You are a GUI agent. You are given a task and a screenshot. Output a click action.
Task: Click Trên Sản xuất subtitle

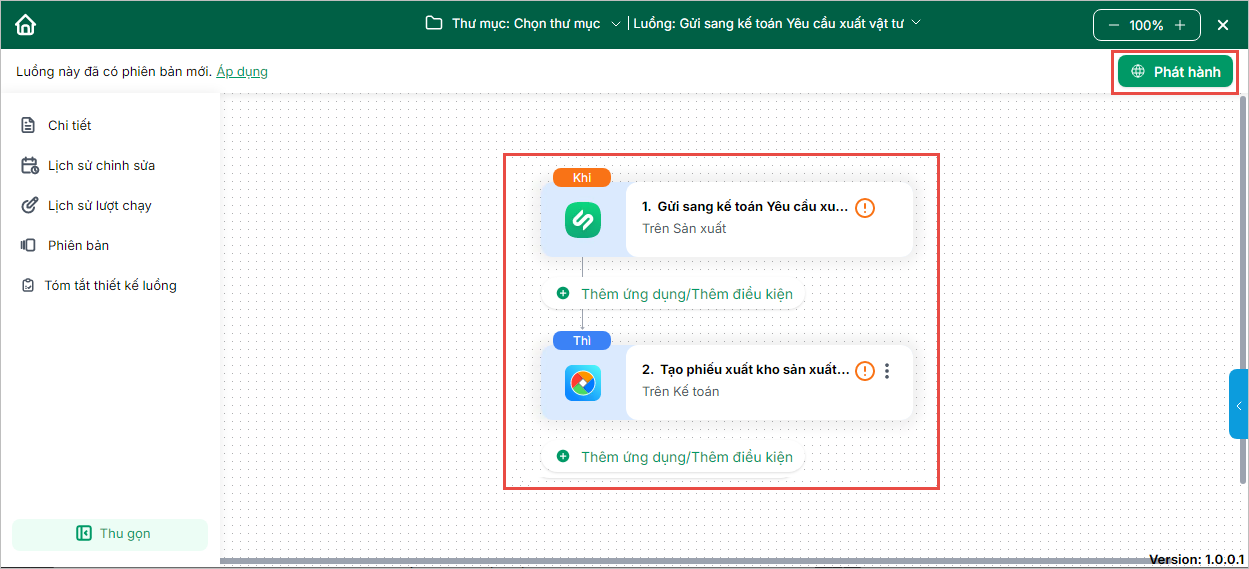click(684, 228)
